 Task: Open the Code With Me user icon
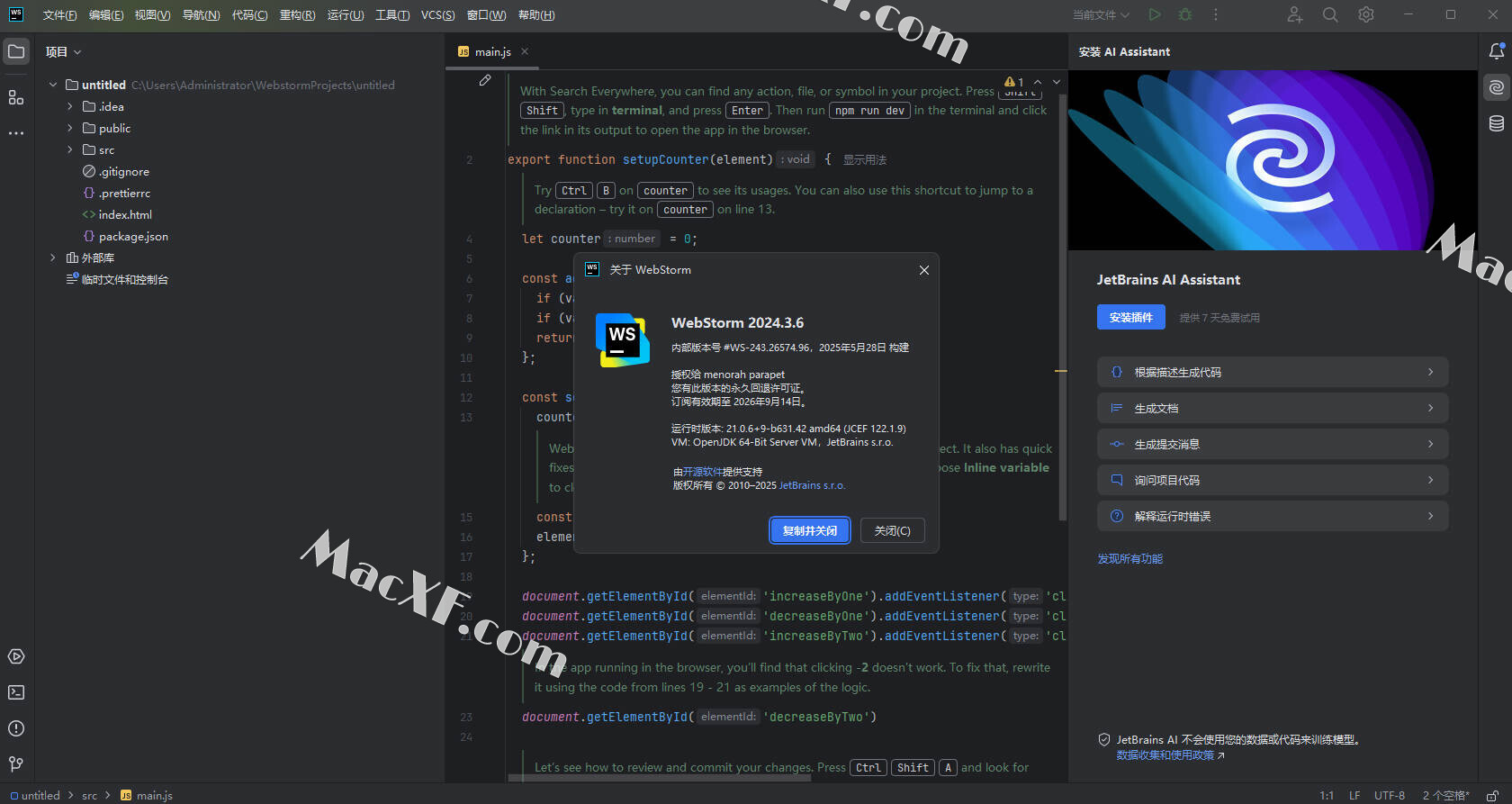point(1294,14)
